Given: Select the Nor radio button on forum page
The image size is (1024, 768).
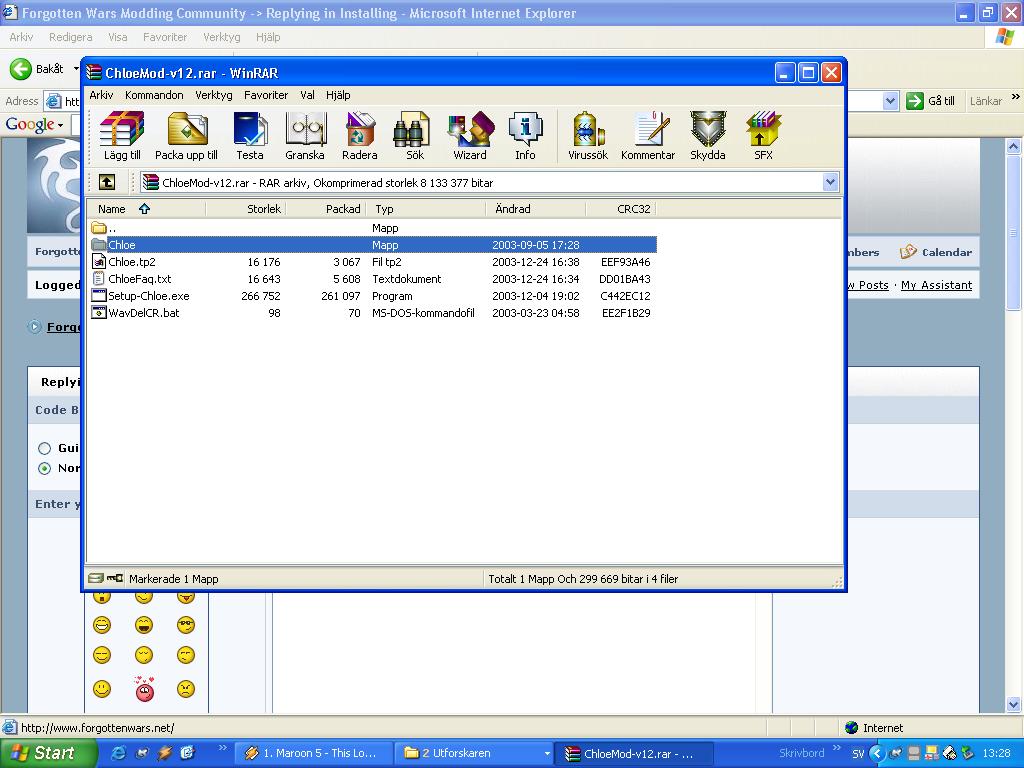Looking at the screenshot, I should pyautogui.click(x=44, y=468).
